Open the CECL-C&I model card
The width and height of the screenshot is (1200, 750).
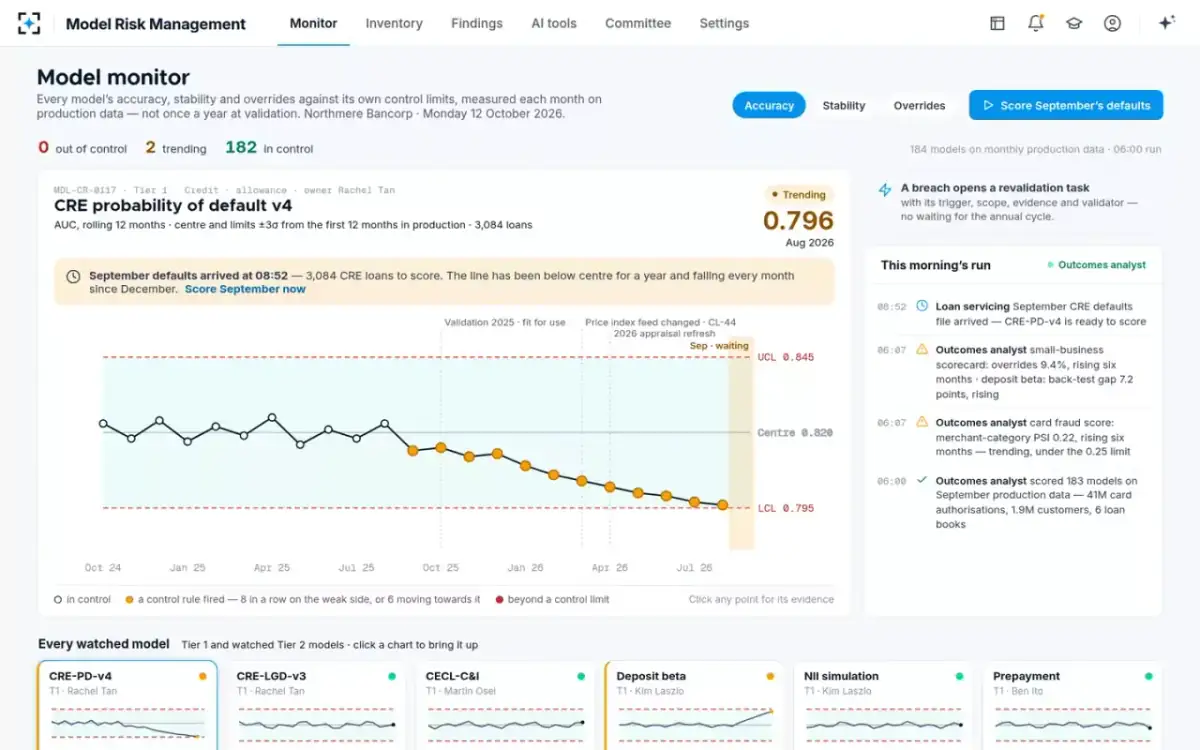coord(505,705)
